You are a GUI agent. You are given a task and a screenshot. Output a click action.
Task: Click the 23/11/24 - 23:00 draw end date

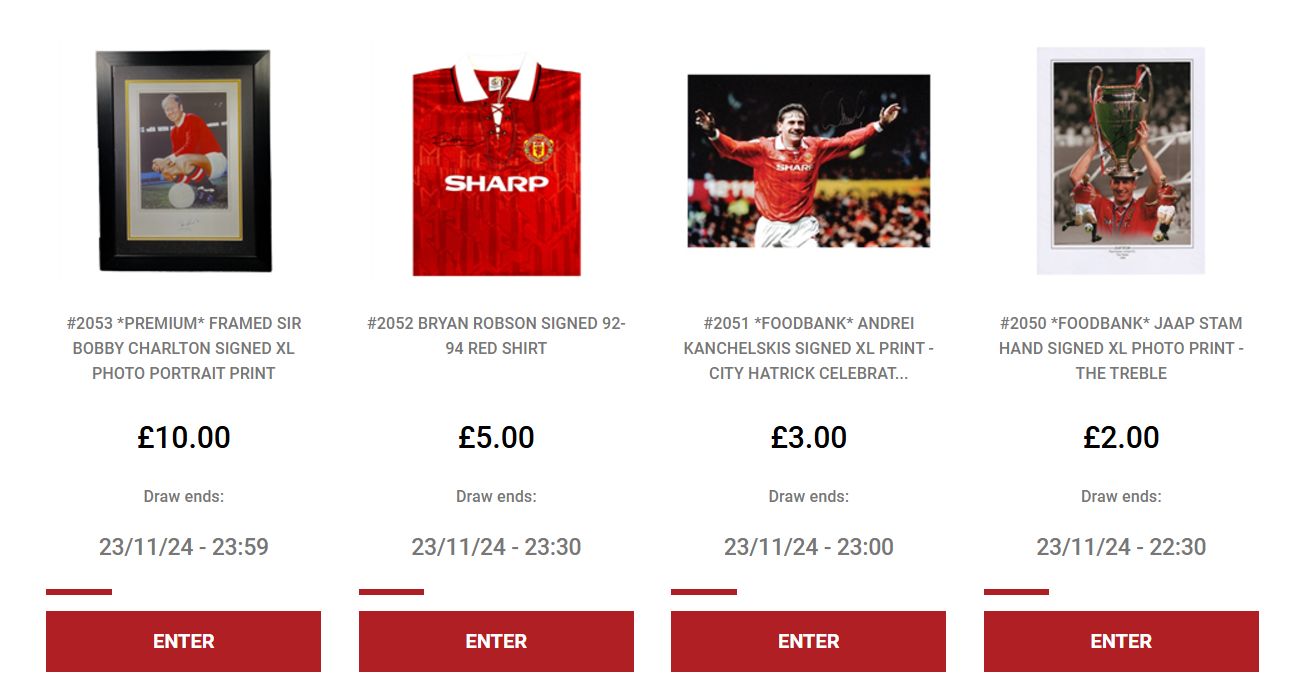808,547
